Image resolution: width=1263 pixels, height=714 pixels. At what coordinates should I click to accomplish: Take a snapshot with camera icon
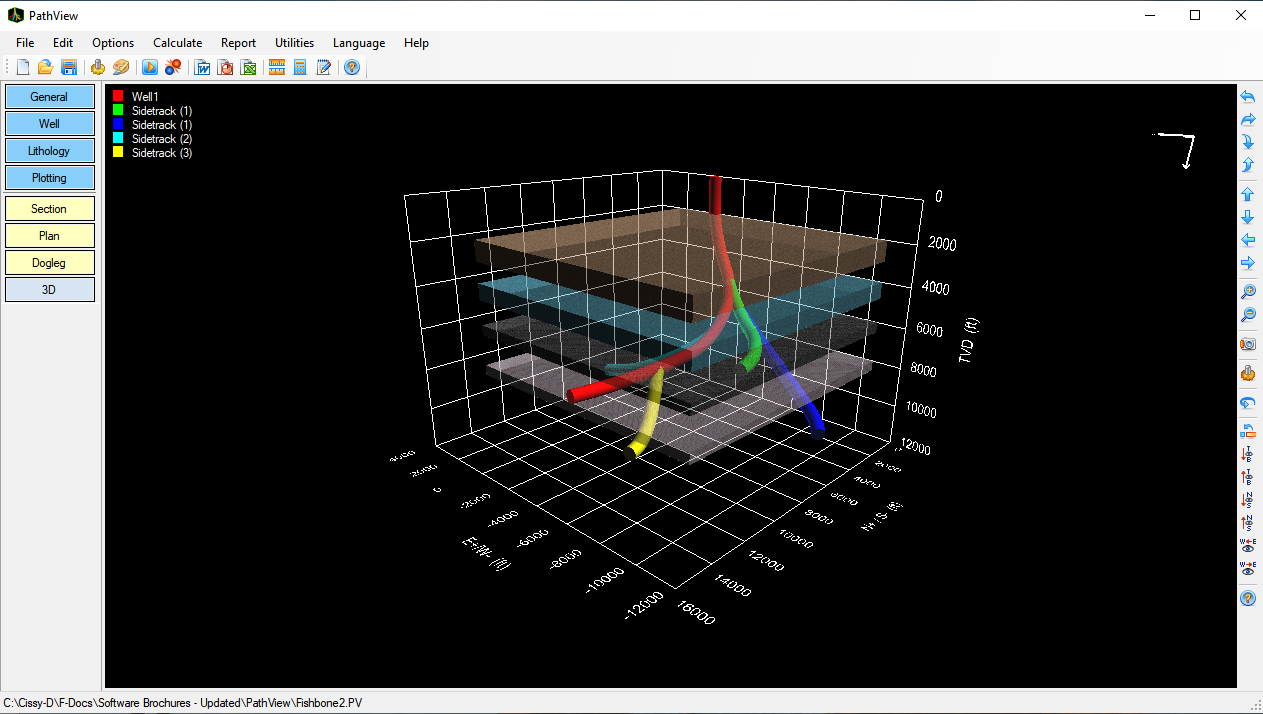[x=1248, y=344]
